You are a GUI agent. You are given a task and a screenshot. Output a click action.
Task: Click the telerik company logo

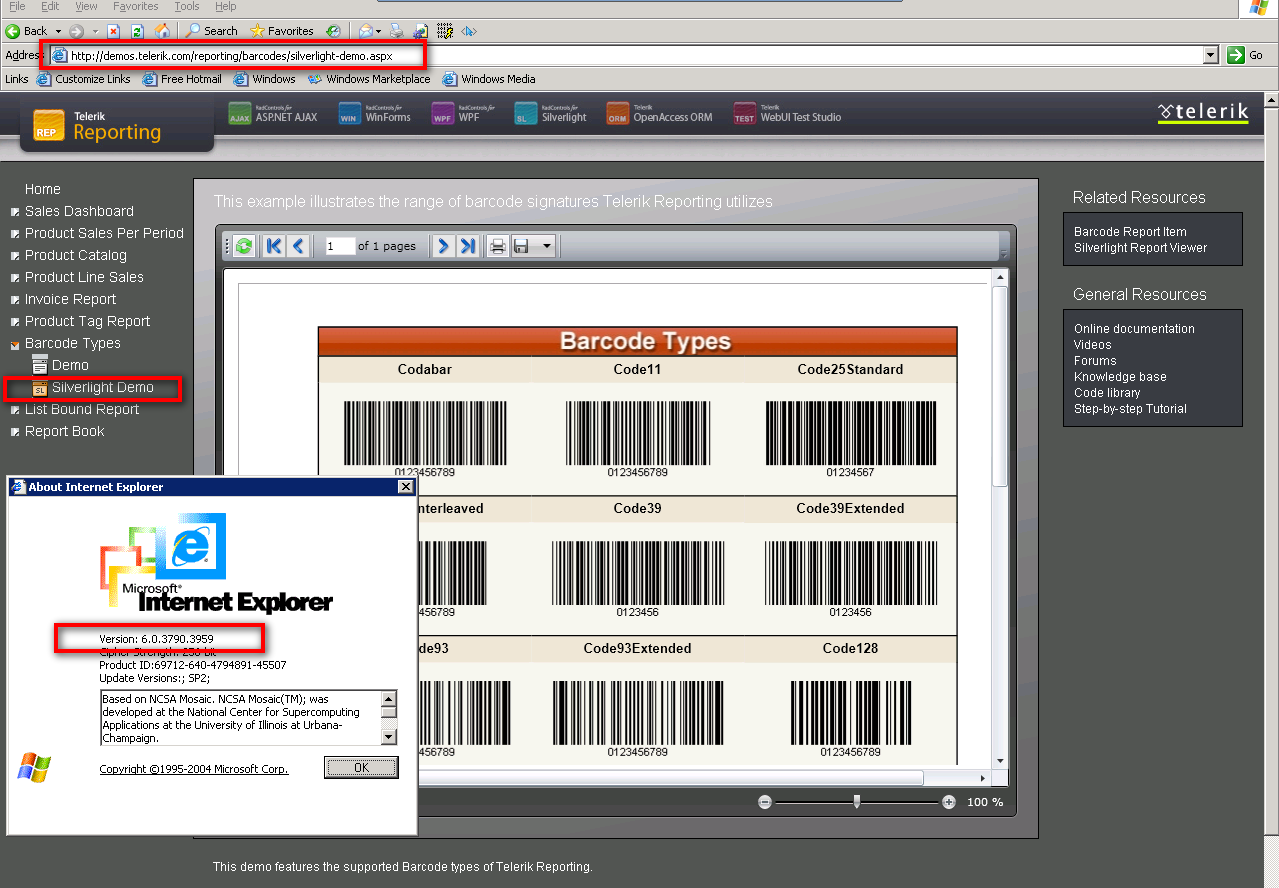coord(1203,112)
